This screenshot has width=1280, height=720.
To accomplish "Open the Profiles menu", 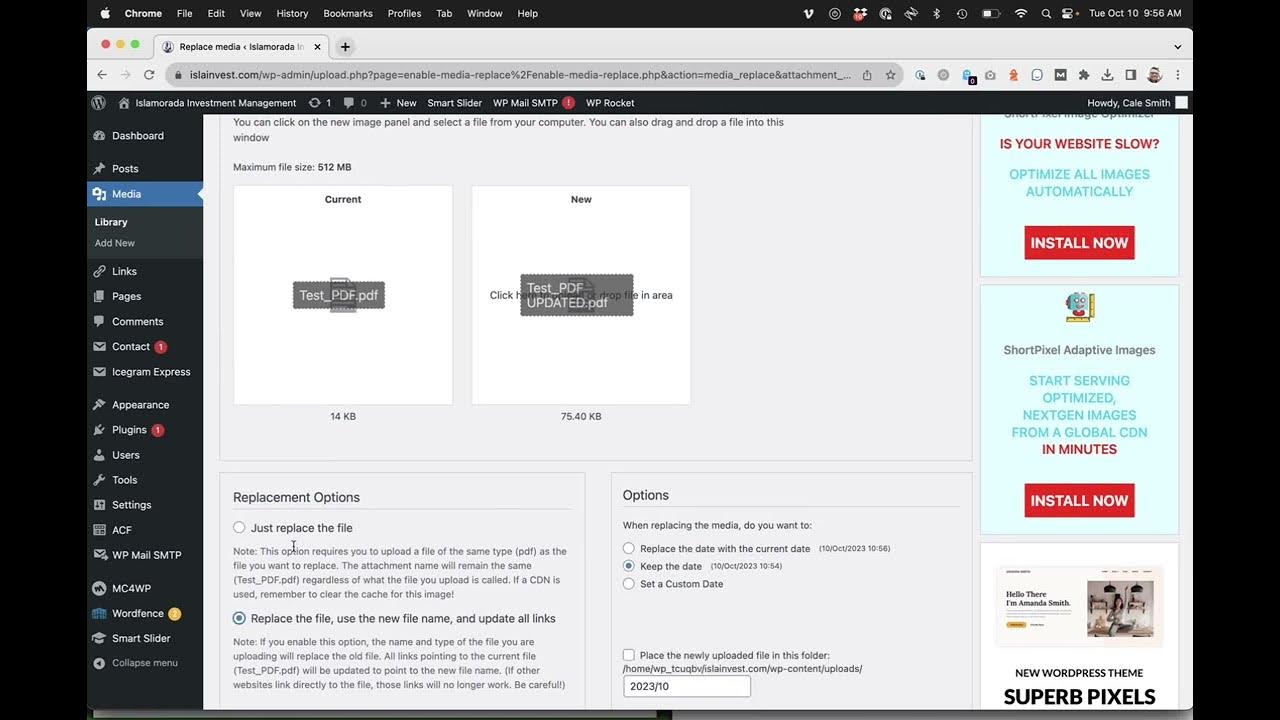I will [x=404, y=14].
